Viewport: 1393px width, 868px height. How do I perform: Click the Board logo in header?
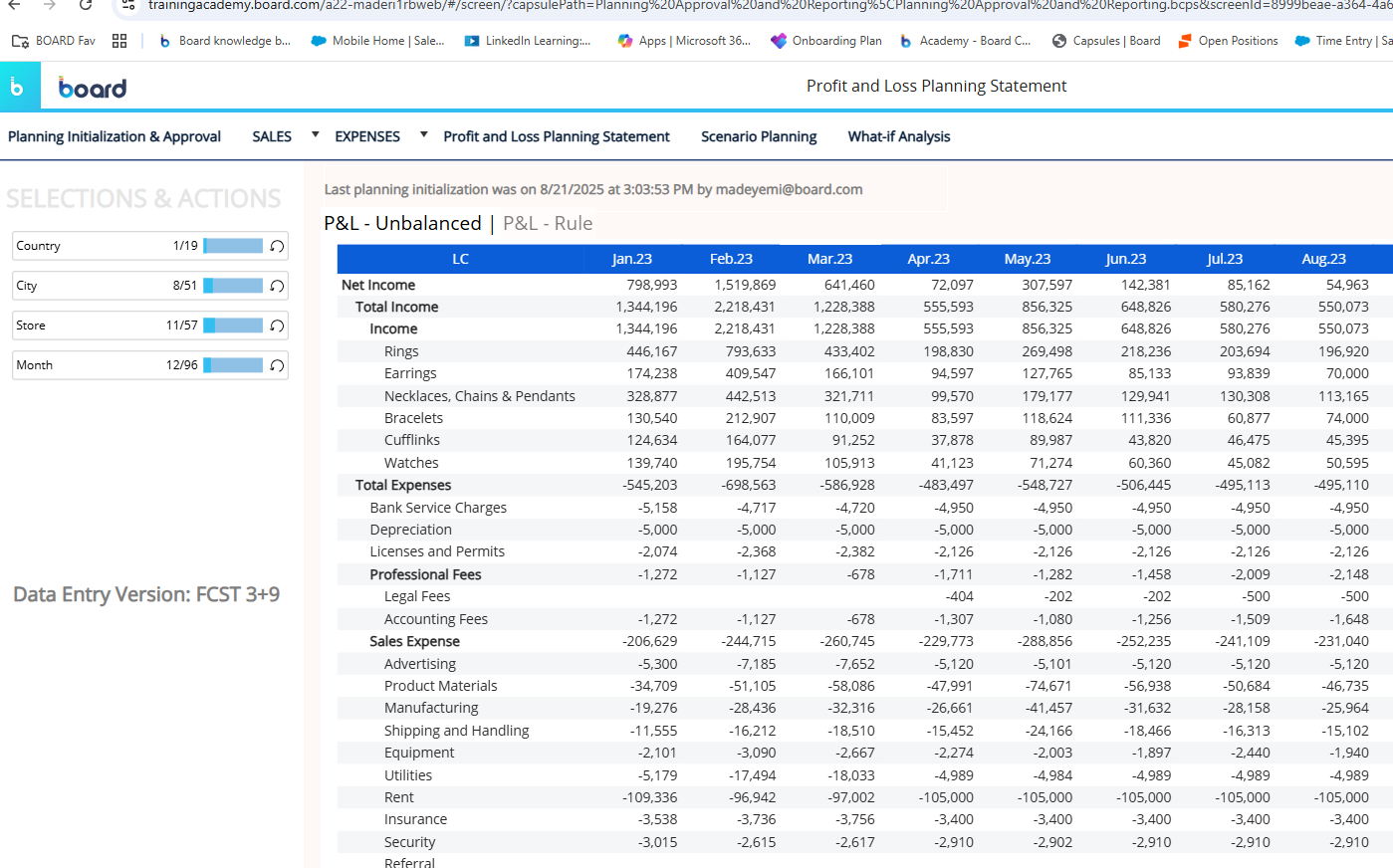[93, 88]
